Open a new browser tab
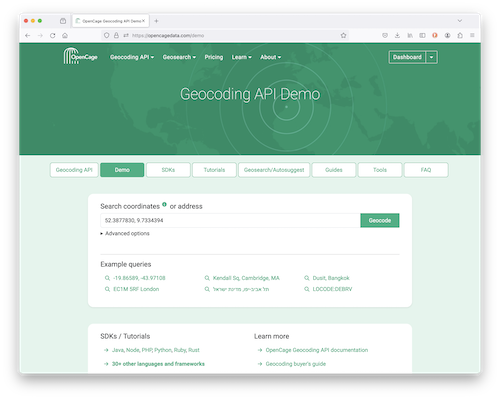The height and width of the screenshot is (399, 500). coord(156,21)
